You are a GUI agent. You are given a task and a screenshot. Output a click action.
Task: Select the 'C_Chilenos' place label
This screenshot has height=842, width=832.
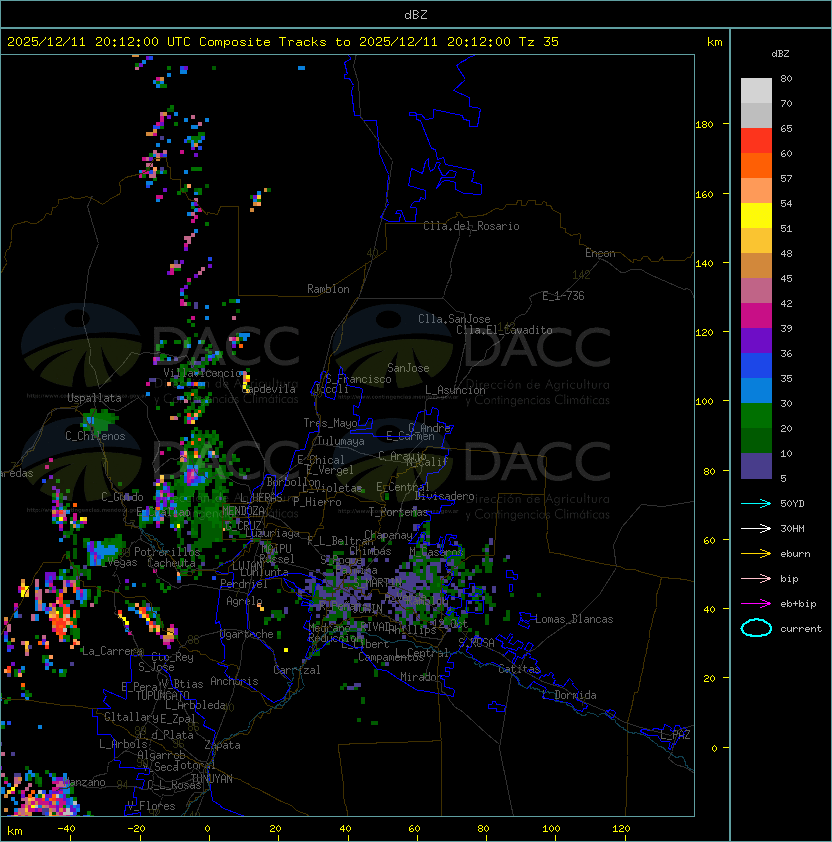pyautogui.click(x=95, y=436)
